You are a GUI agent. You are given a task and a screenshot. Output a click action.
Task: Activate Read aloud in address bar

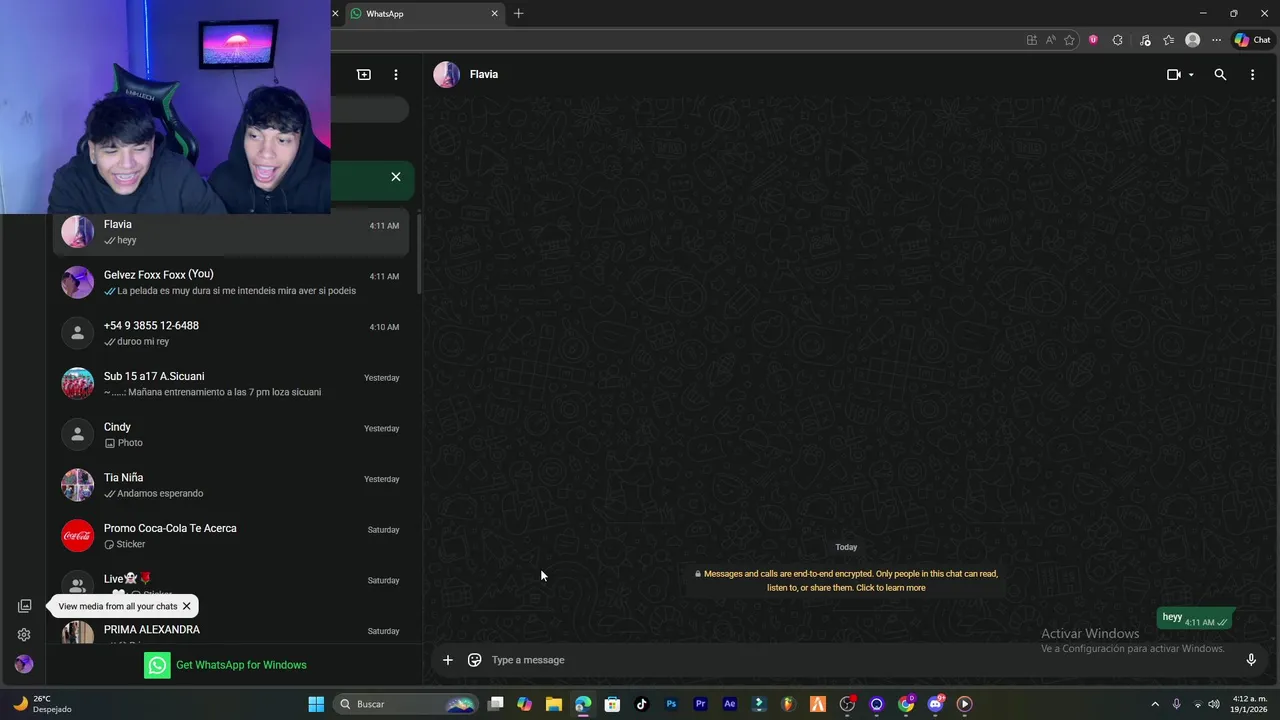[x=1050, y=40]
